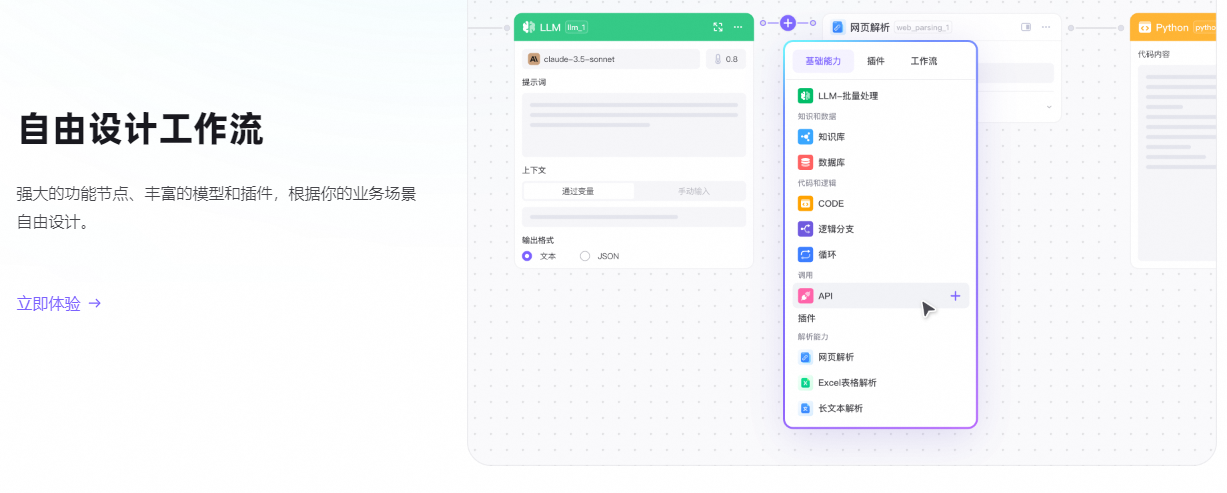
Task: Click the 知识库 blue icon
Action: click(805, 137)
